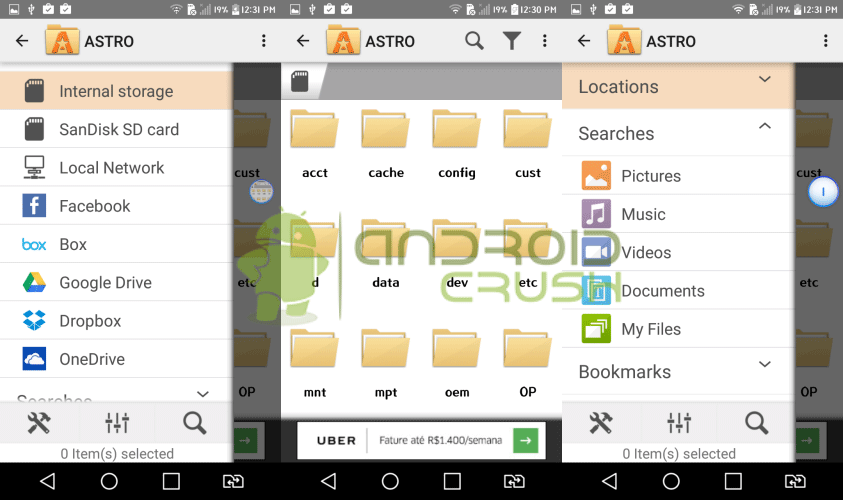Tap Android recents button on right screen
The image size is (843, 500).
[733, 481]
